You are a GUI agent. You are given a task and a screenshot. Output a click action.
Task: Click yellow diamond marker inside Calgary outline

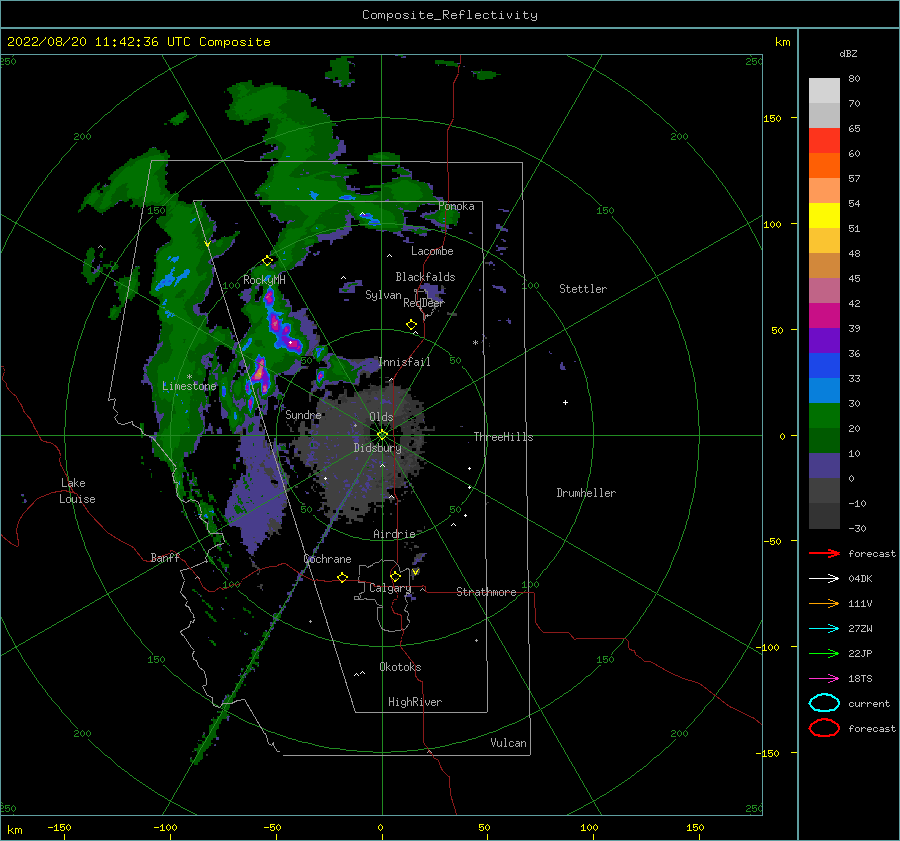[395, 576]
